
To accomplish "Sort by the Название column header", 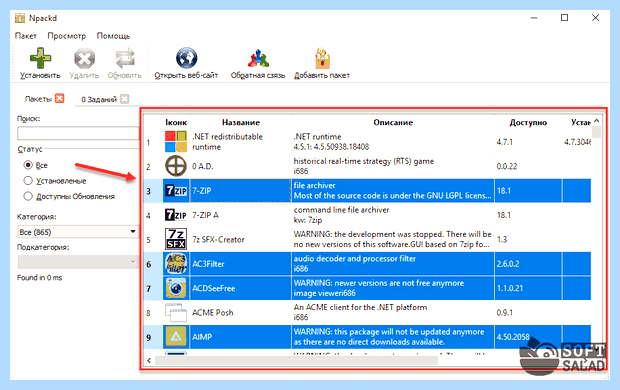I will (x=241, y=123).
